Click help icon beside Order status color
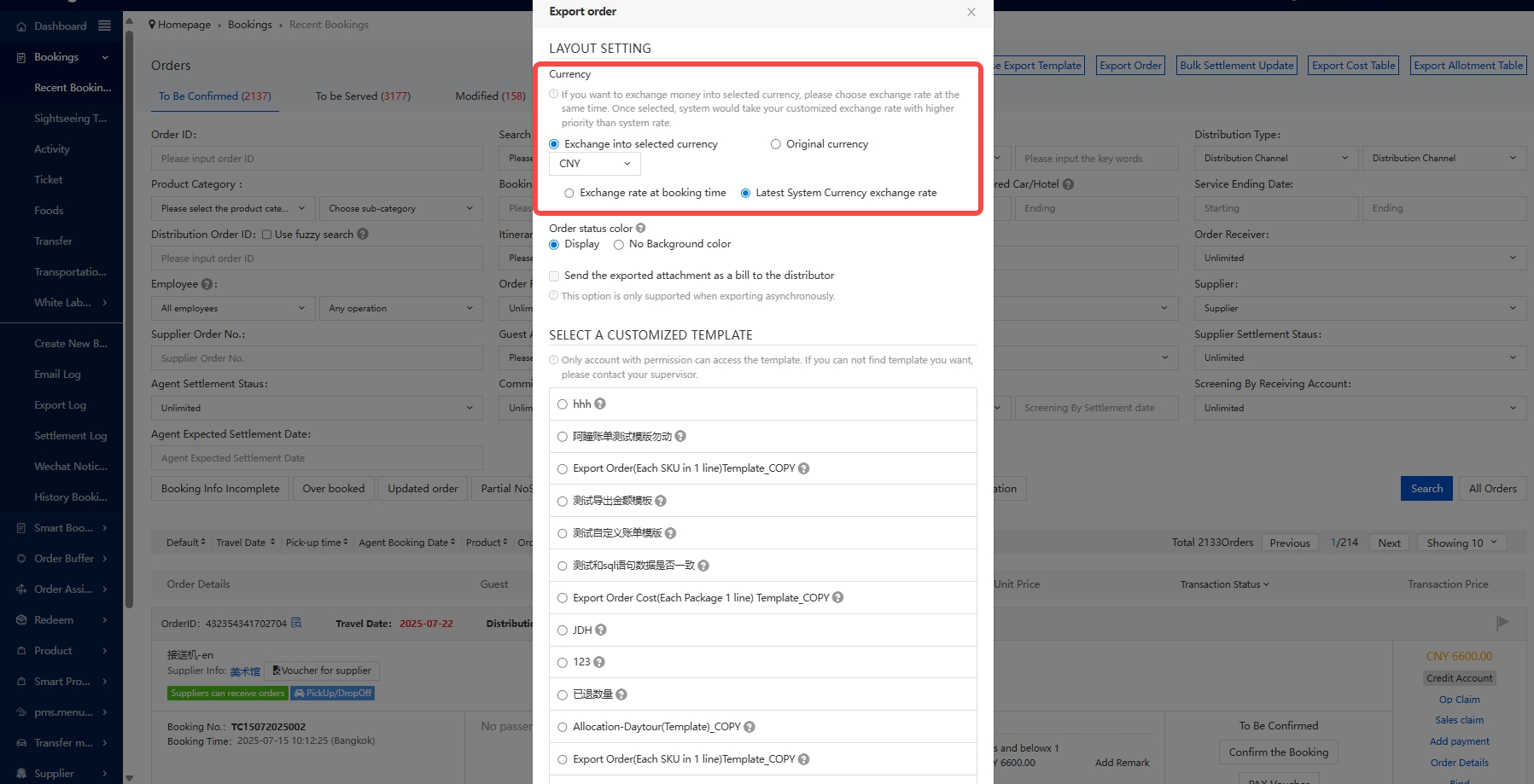The width and height of the screenshot is (1534, 784). pos(640,229)
